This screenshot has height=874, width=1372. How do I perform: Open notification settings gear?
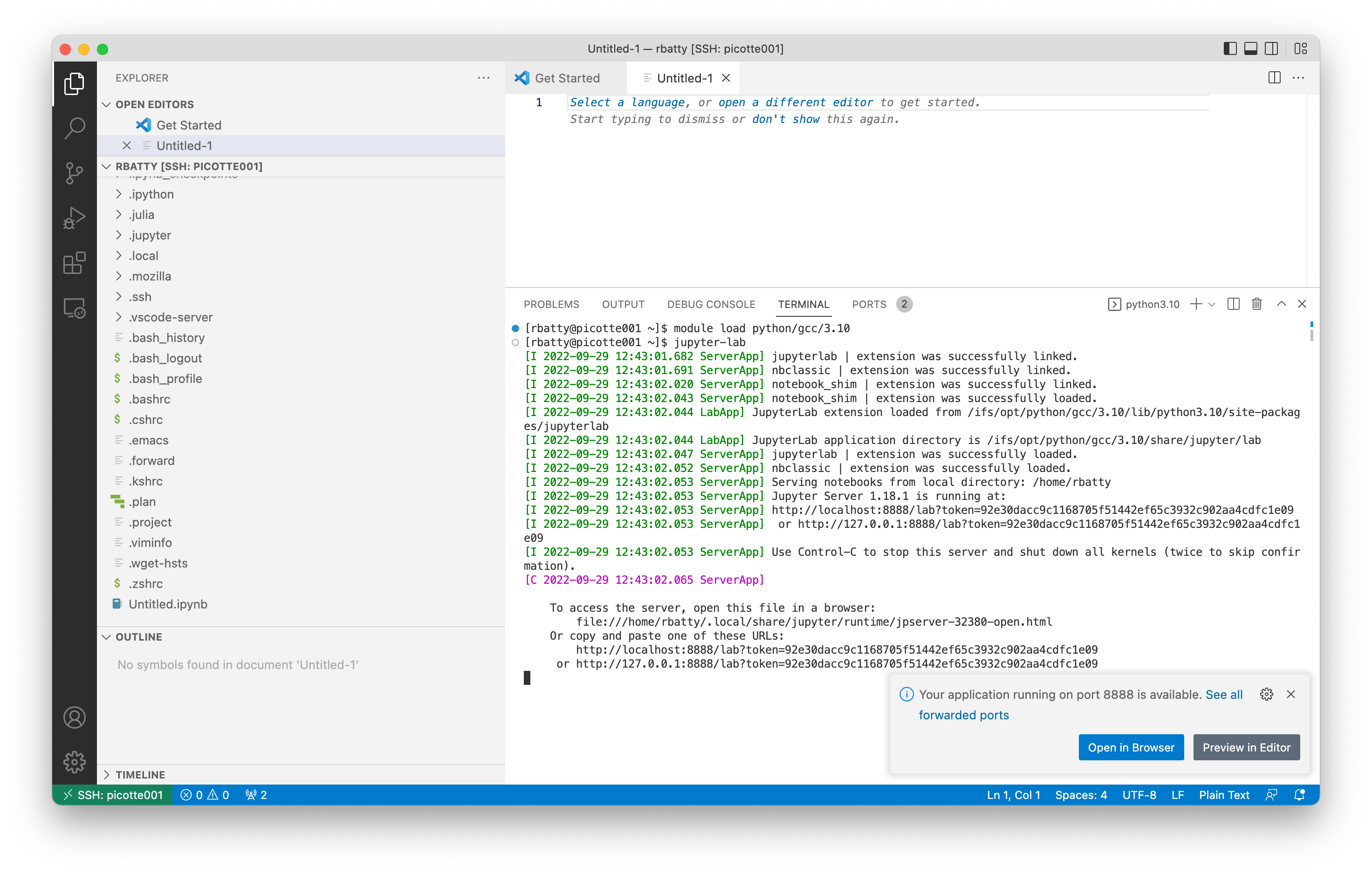click(1267, 694)
